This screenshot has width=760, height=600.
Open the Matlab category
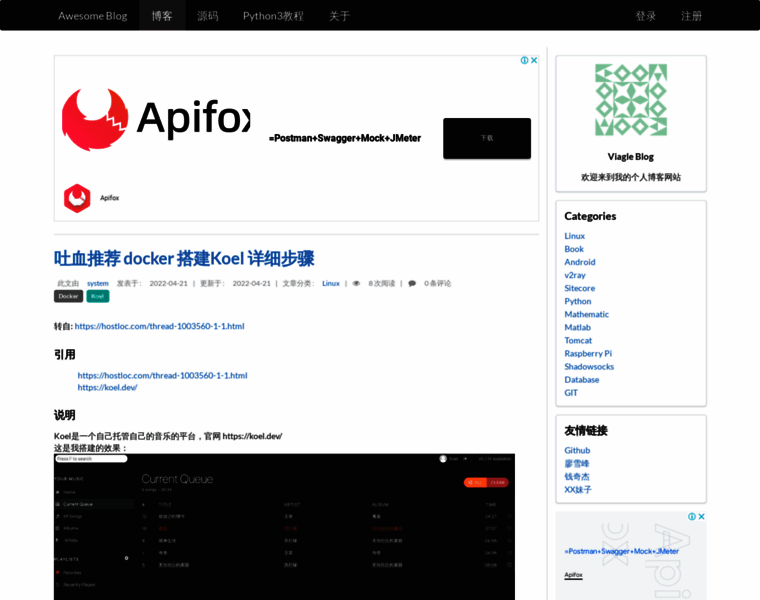tap(578, 328)
